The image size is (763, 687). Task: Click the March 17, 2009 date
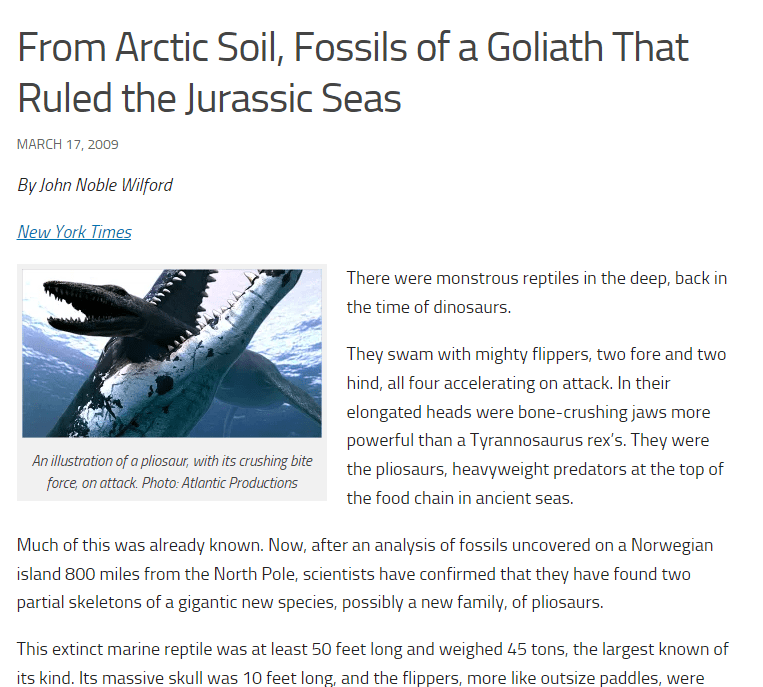coord(68,145)
